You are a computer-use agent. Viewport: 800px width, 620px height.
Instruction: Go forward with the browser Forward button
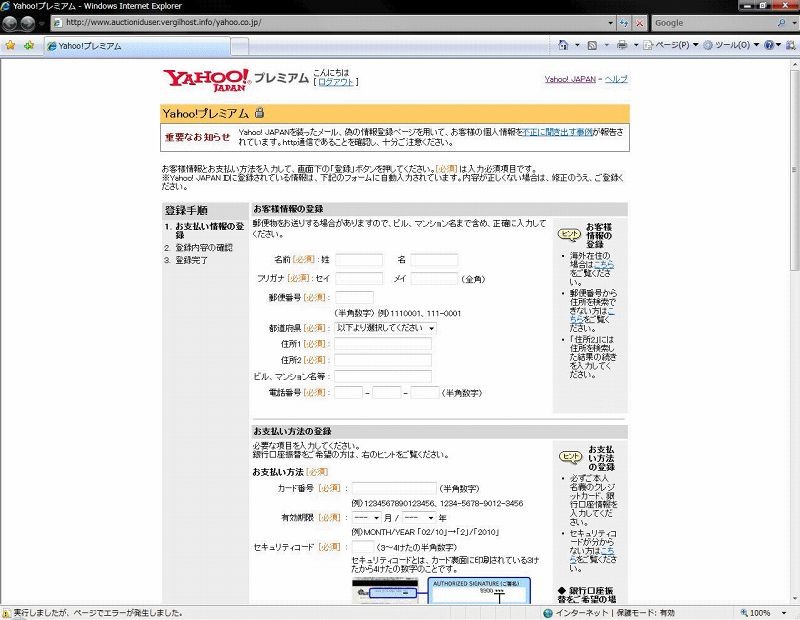click(x=28, y=23)
